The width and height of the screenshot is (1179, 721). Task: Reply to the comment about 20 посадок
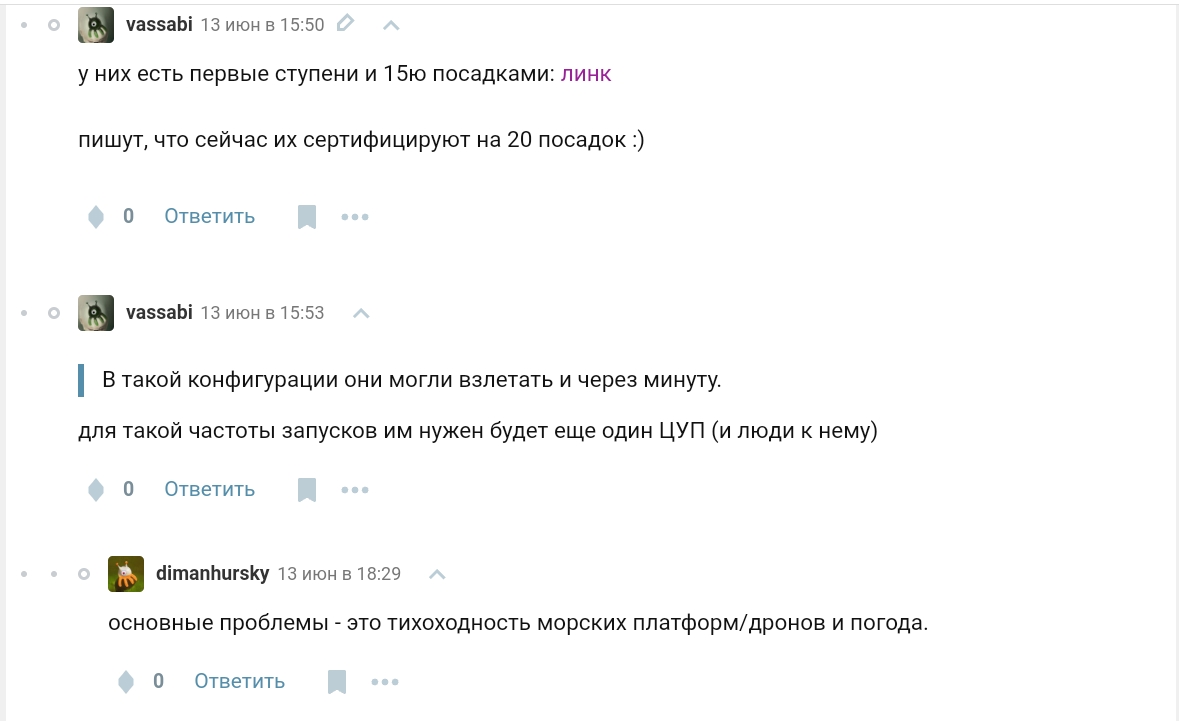(x=209, y=217)
